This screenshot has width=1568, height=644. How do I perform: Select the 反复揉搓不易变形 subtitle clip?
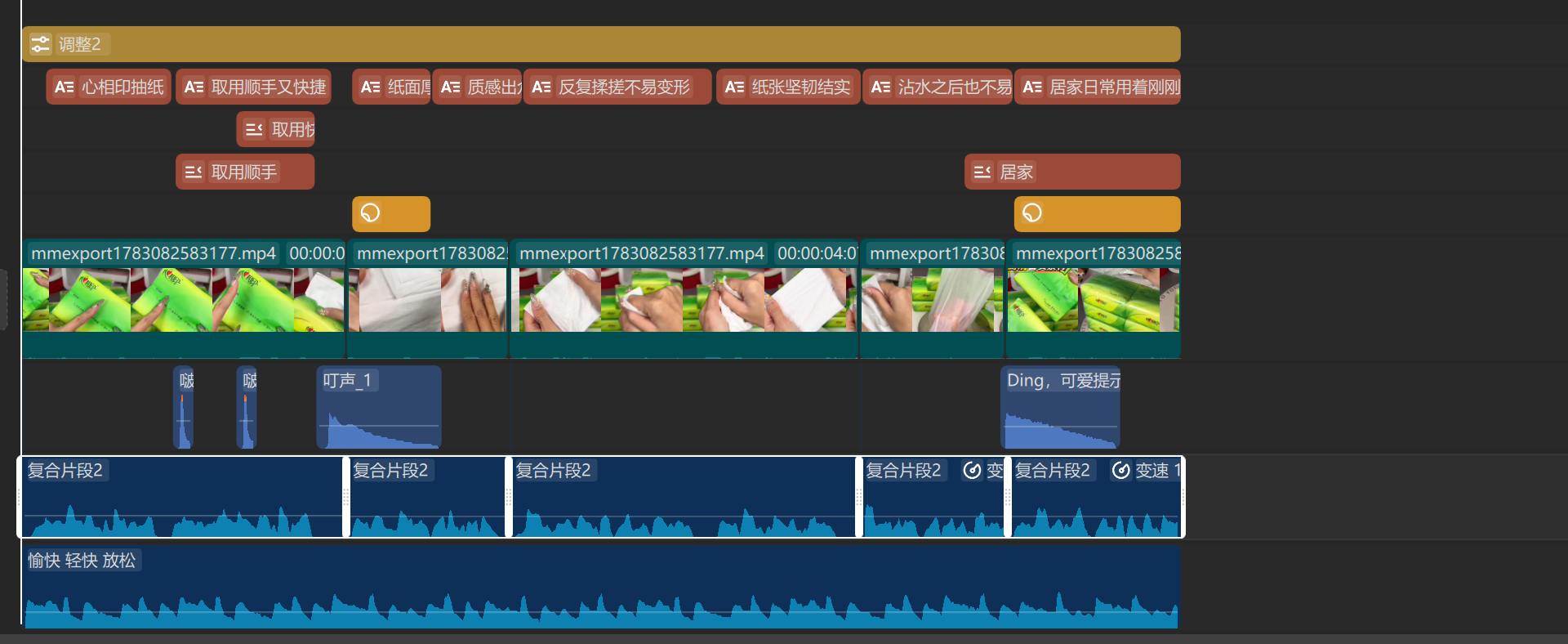[617, 87]
